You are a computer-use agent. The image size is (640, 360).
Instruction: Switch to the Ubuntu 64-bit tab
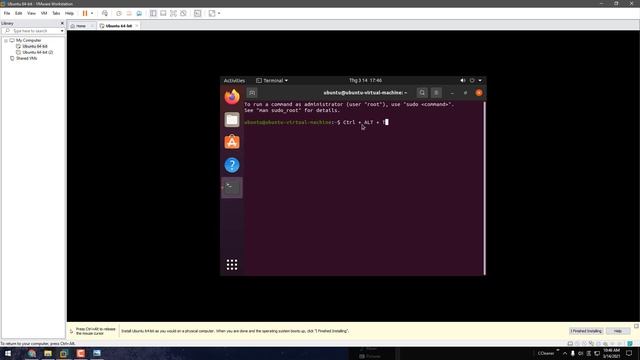click(118, 26)
